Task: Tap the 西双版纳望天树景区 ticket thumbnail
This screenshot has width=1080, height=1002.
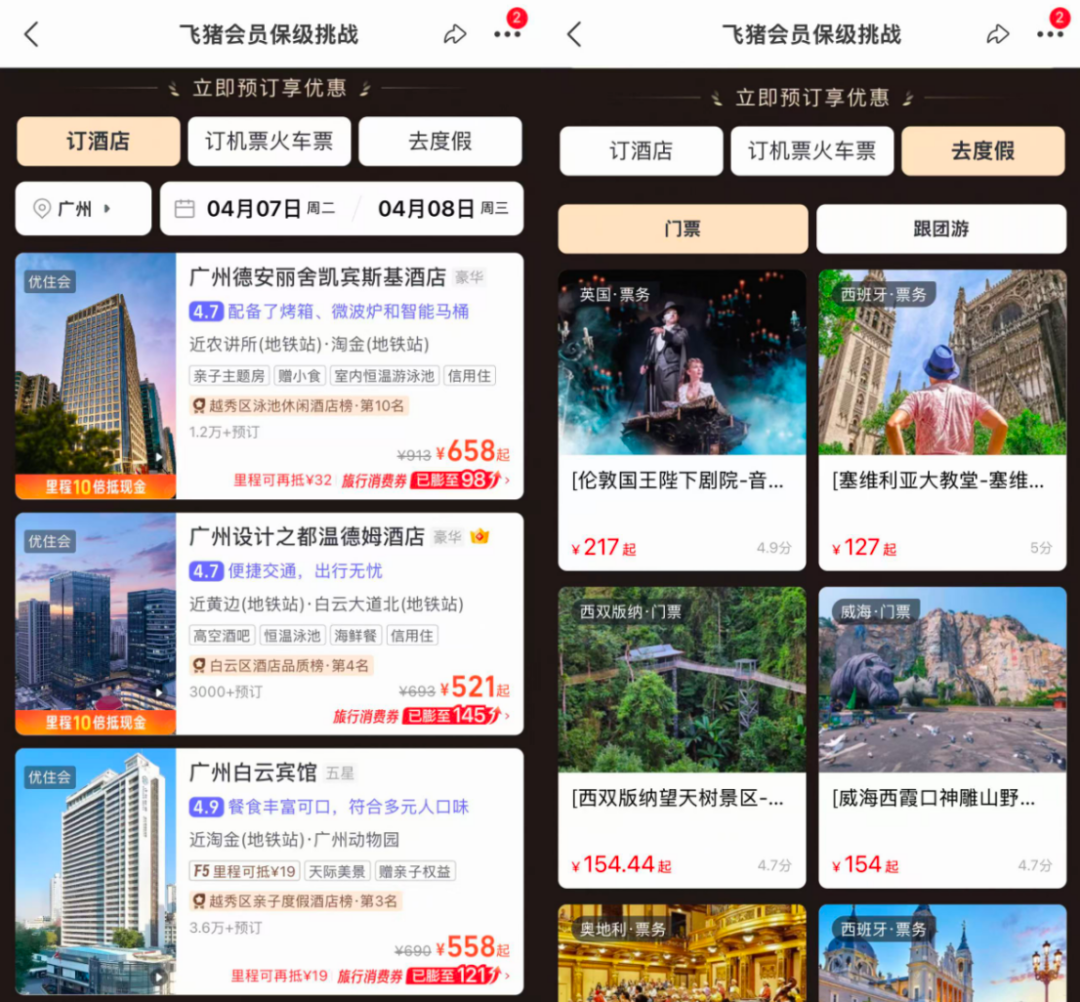Action: 681,680
